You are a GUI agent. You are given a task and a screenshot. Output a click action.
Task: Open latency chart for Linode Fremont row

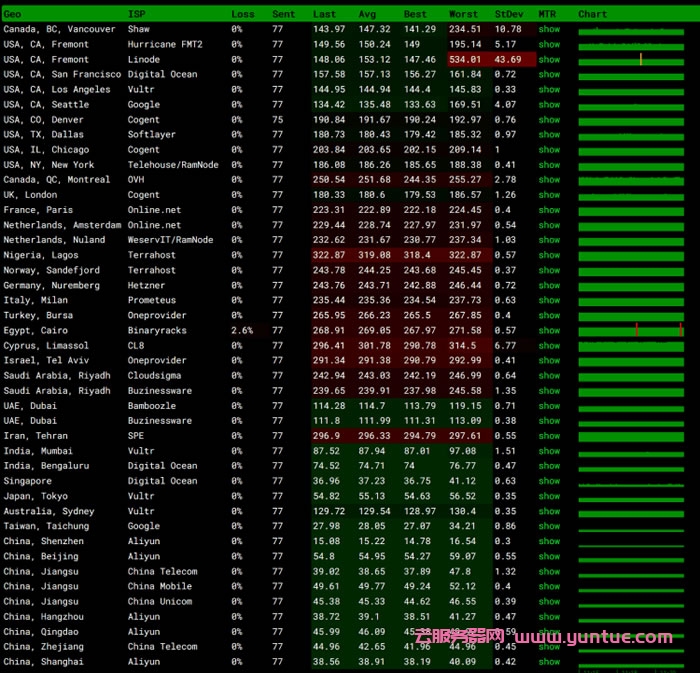pos(630,59)
